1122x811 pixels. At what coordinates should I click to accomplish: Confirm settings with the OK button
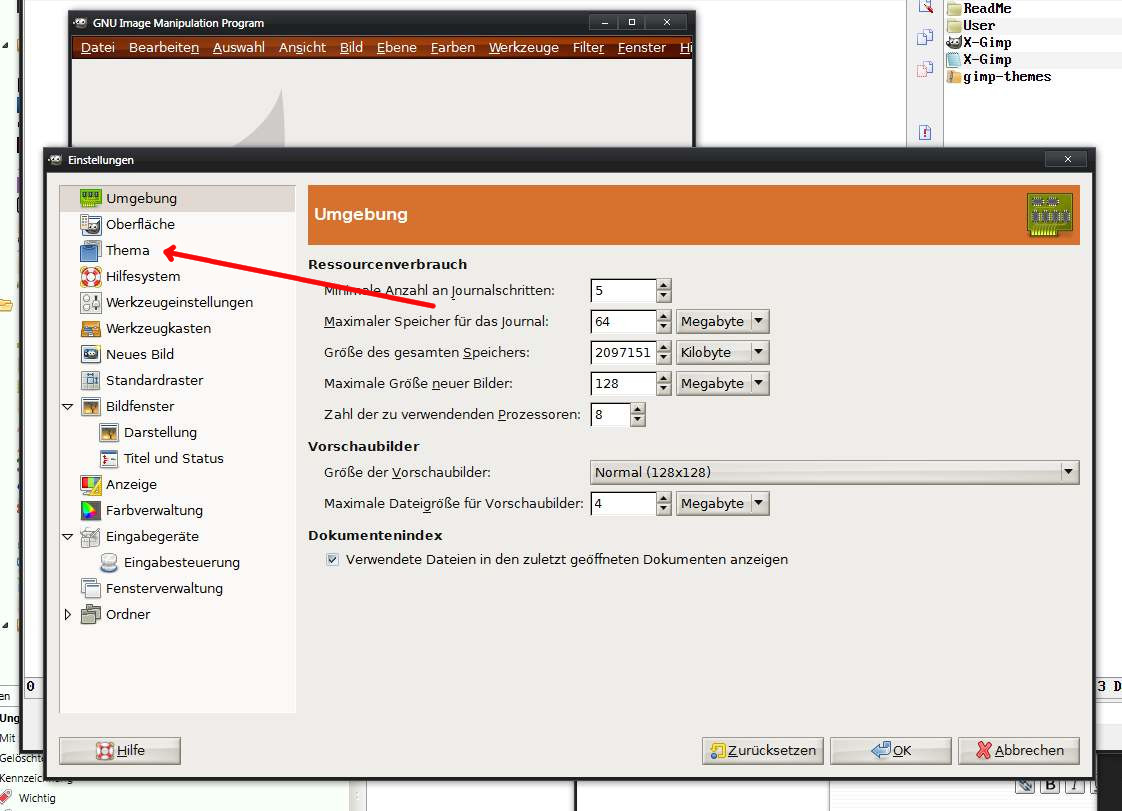891,751
